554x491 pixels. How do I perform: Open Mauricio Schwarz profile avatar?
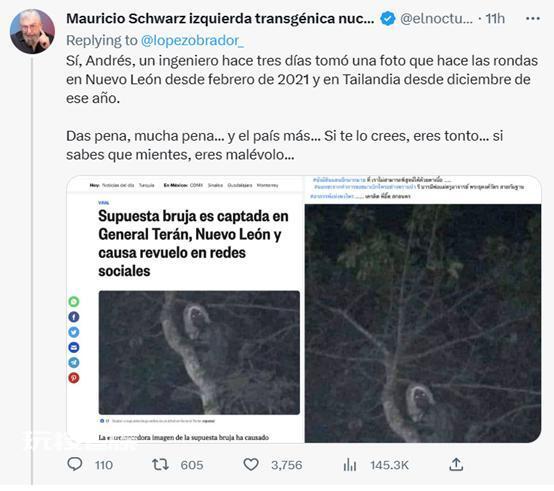pyautogui.click(x=32, y=32)
